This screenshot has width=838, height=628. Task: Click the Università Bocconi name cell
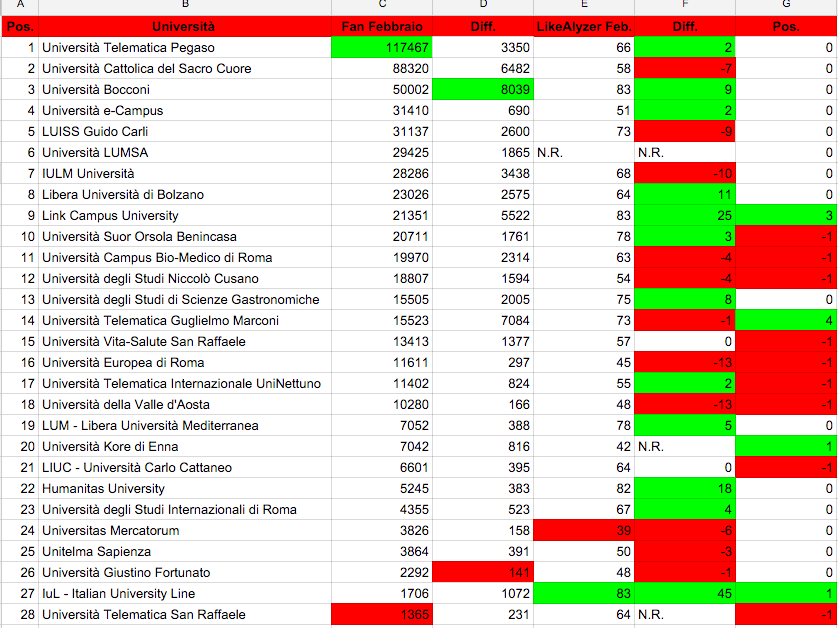click(185, 89)
